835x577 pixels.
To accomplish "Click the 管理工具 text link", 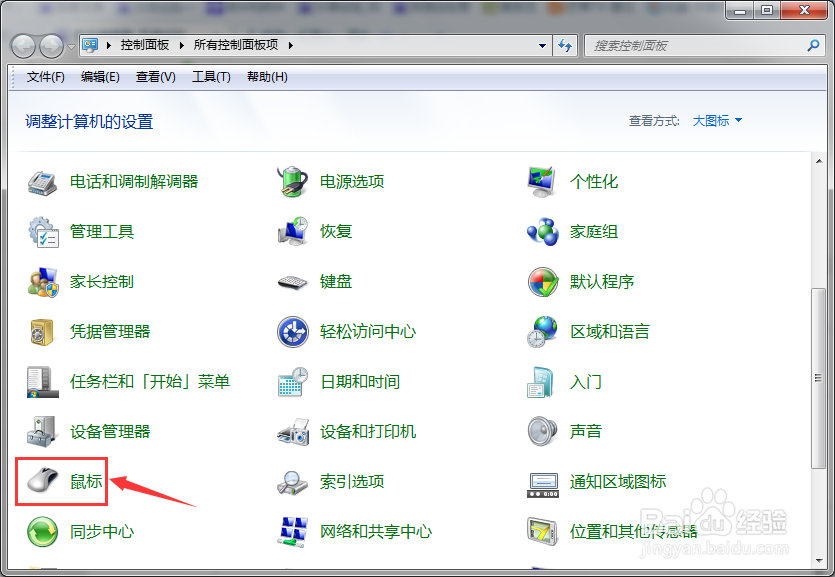I will [x=102, y=232].
